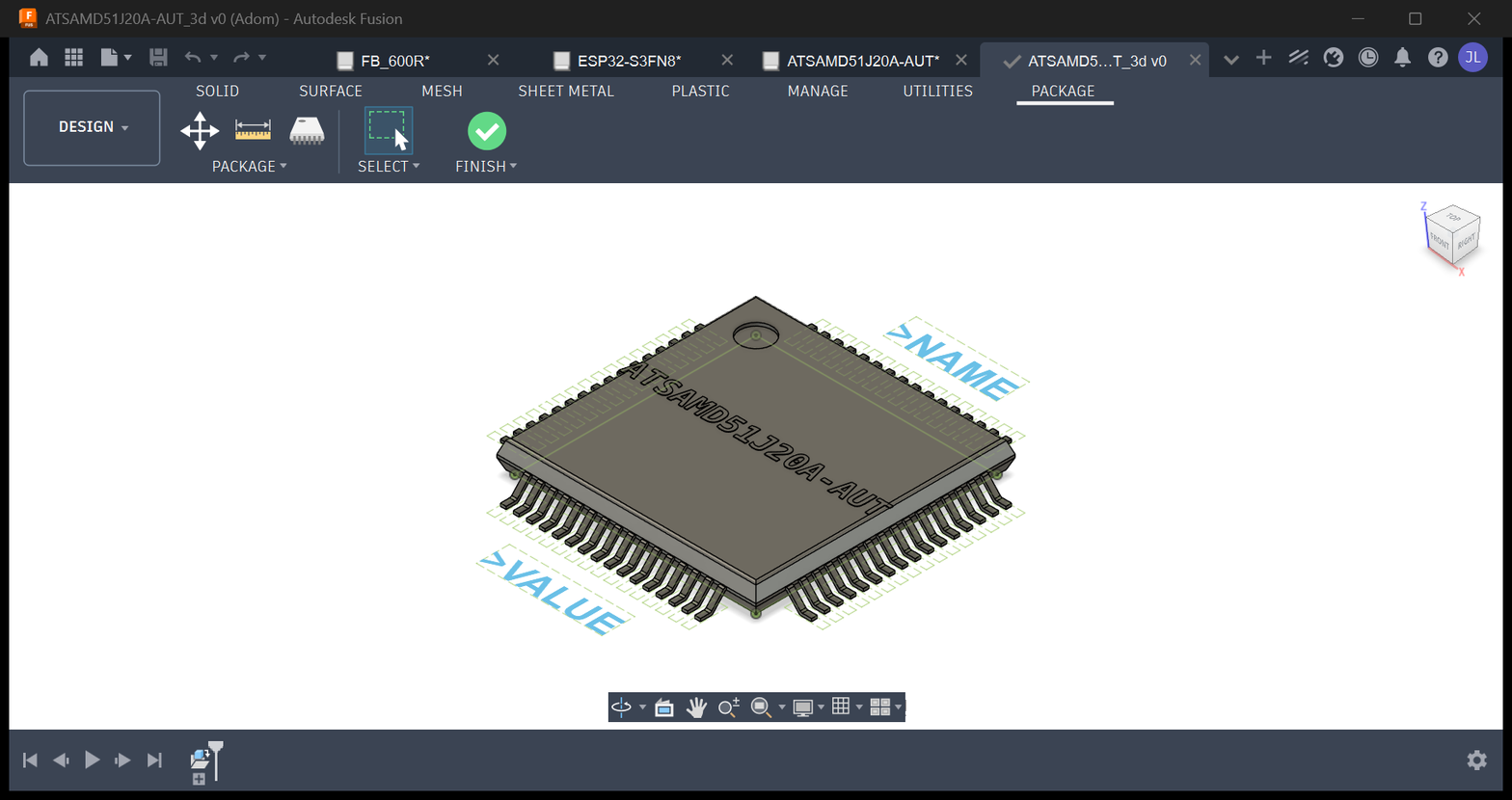Show the open documents list chevron
Screen dimensions: 1512x800
click(1230, 60)
